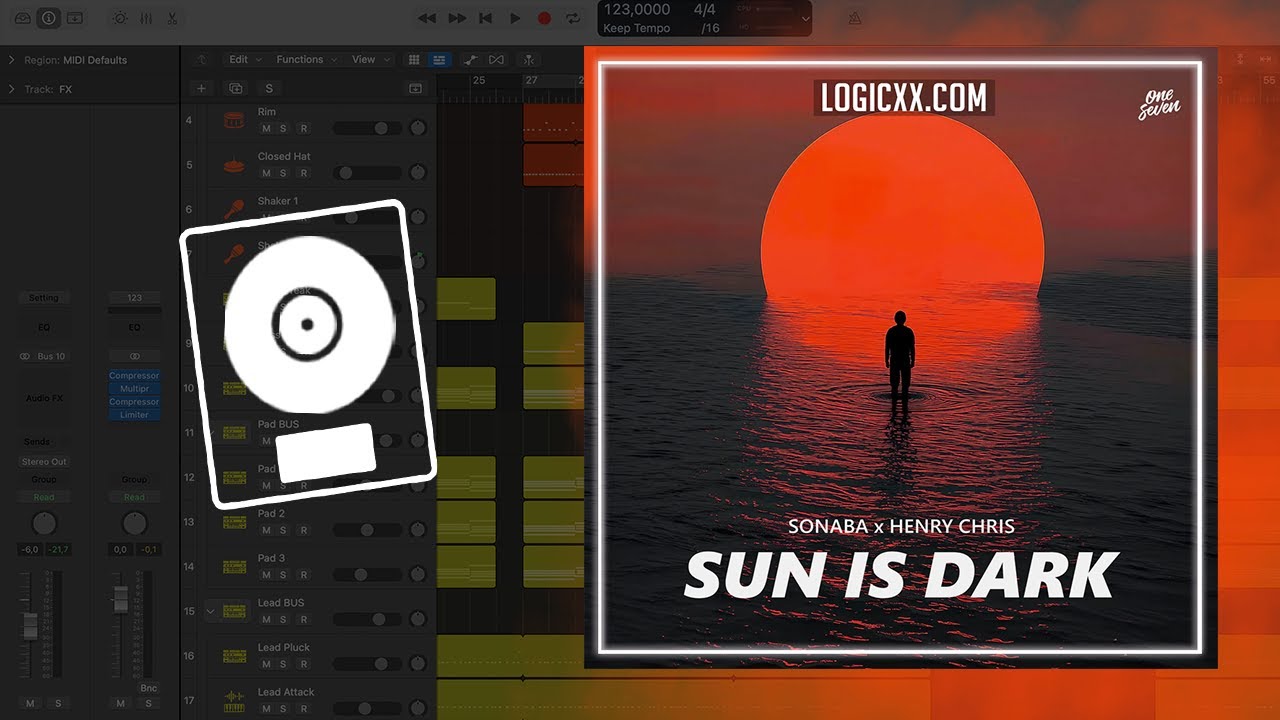Click the Pad 2 volume slider
This screenshot has width=1280, height=720.
pos(367,530)
